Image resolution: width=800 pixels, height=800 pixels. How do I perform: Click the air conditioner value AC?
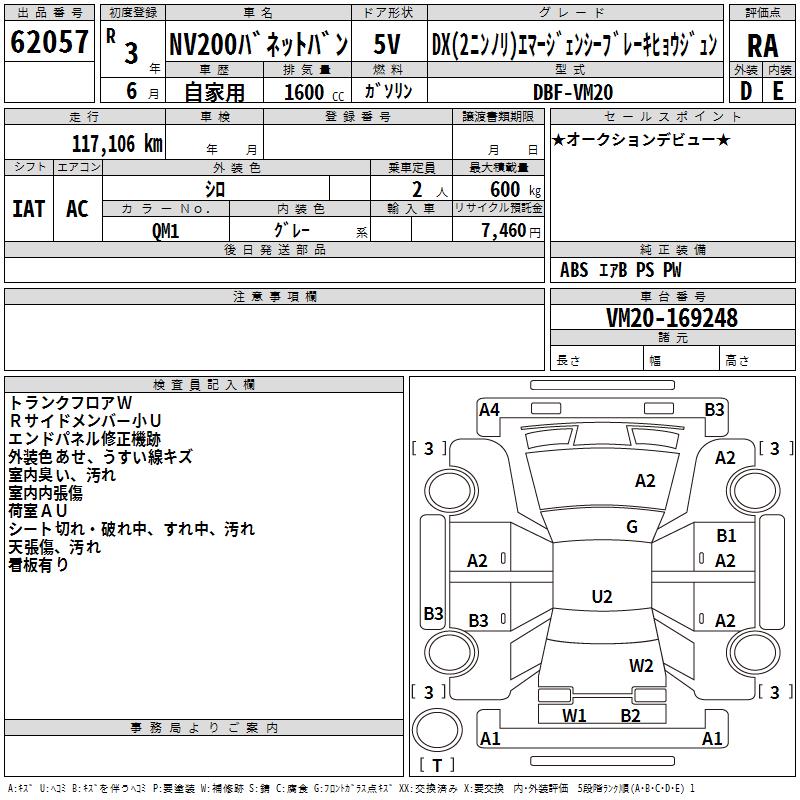click(x=77, y=209)
